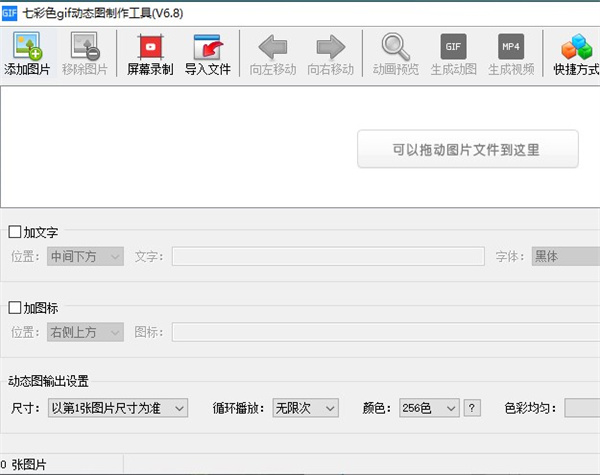Click the 可以拖动图片文件到这里 button
The width and height of the screenshot is (600, 475).
[467, 149]
